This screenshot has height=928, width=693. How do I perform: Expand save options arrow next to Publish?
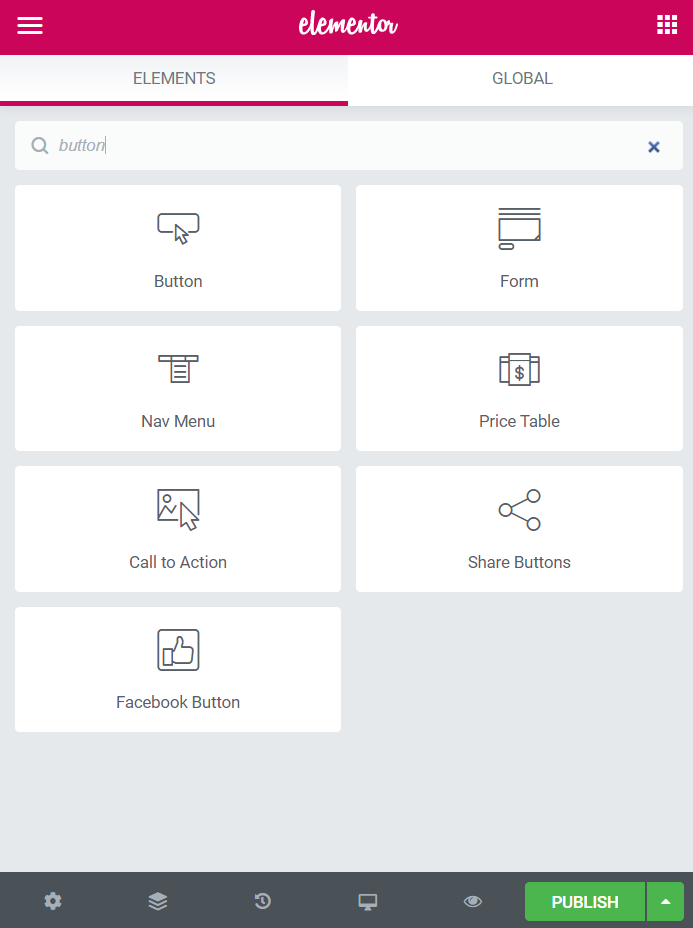pyautogui.click(x=665, y=901)
